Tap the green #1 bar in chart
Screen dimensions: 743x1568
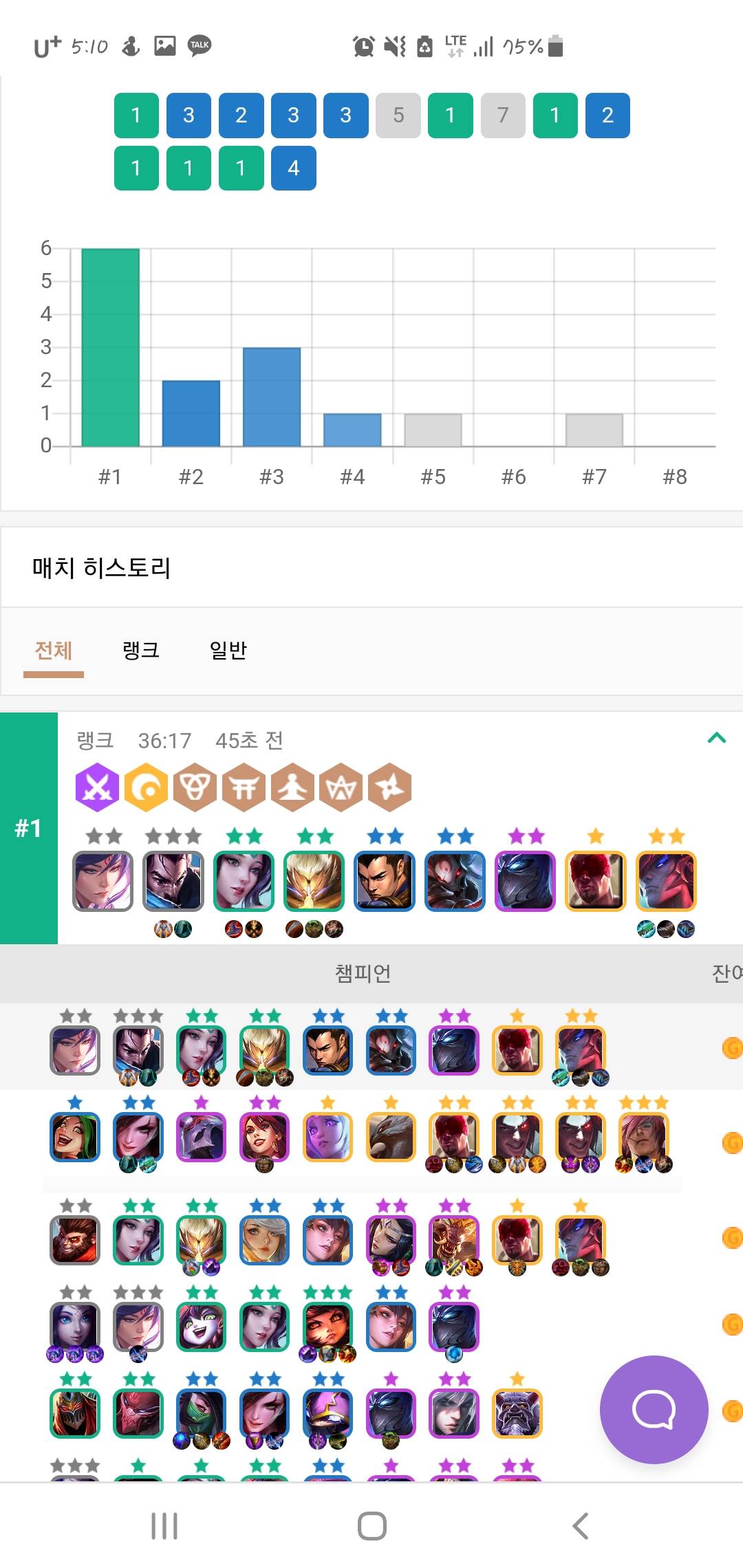click(110, 347)
